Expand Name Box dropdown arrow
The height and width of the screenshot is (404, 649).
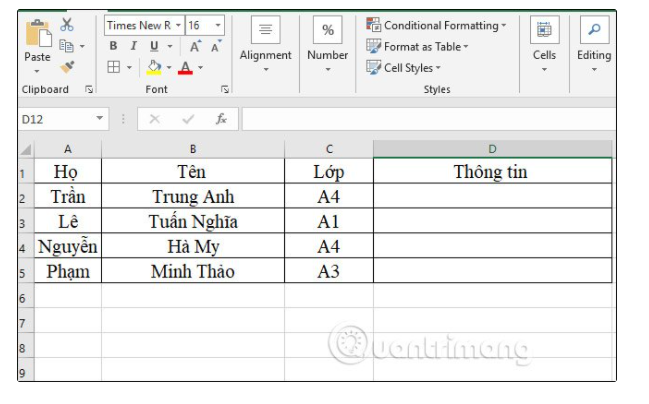(x=99, y=118)
